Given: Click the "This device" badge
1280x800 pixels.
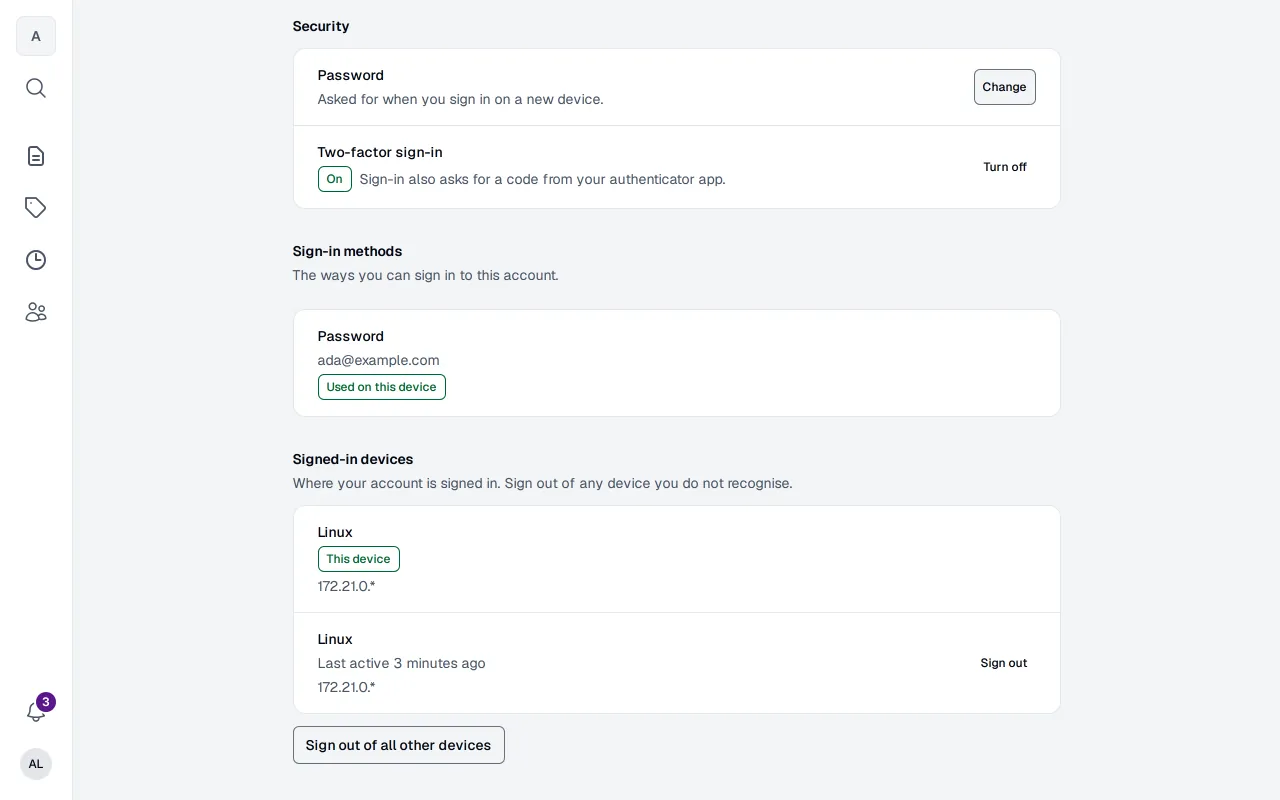Looking at the screenshot, I should tap(359, 559).
